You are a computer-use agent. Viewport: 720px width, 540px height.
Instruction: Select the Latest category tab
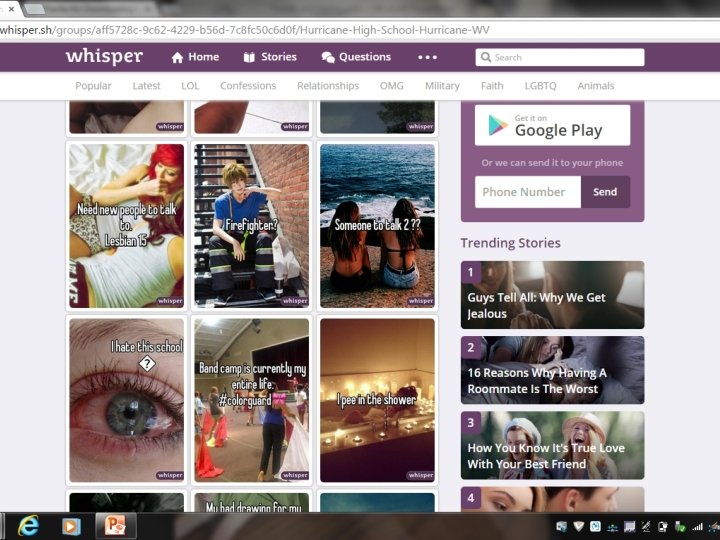(x=146, y=86)
